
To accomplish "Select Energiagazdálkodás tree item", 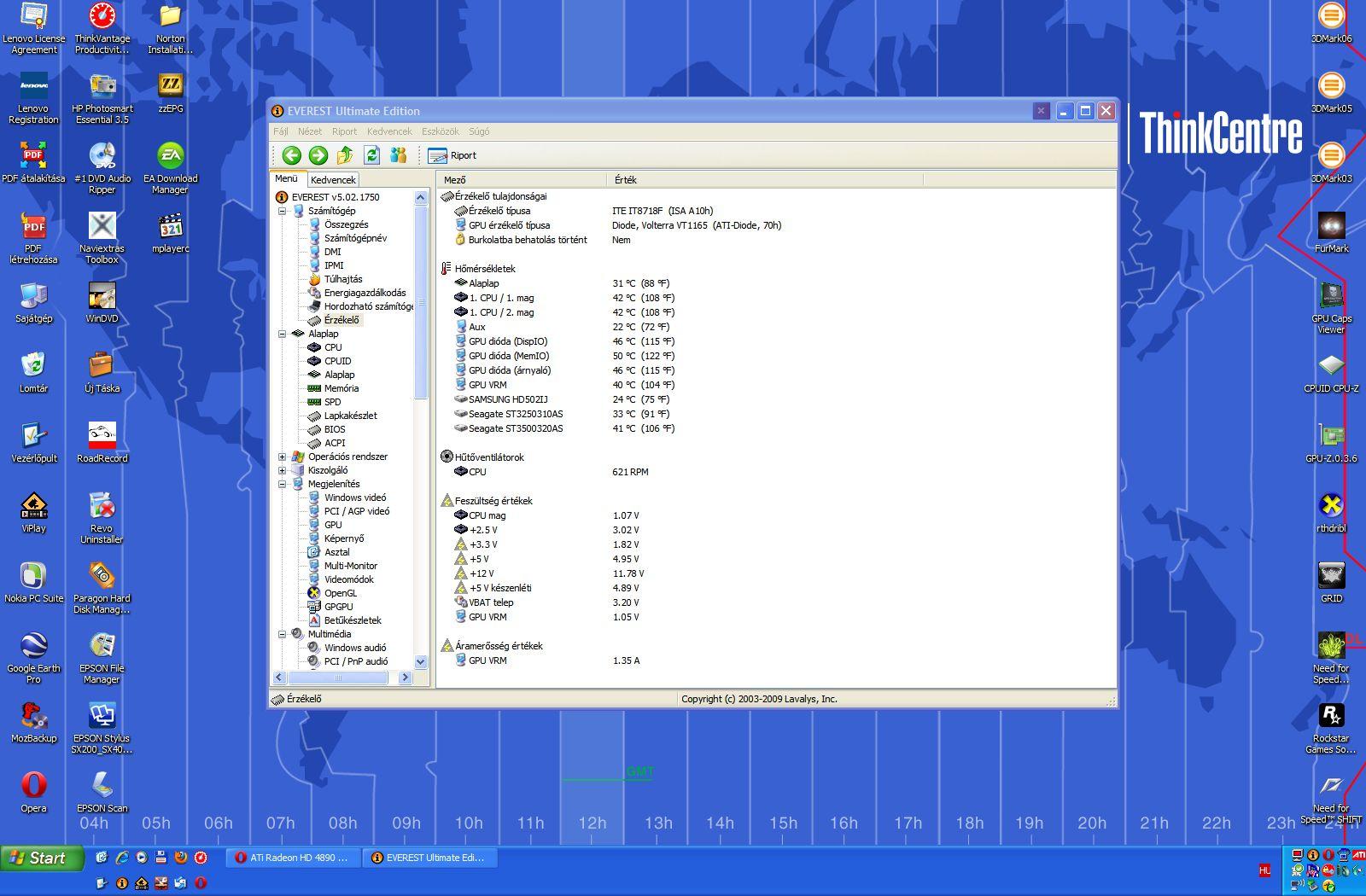I will [365, 293].
